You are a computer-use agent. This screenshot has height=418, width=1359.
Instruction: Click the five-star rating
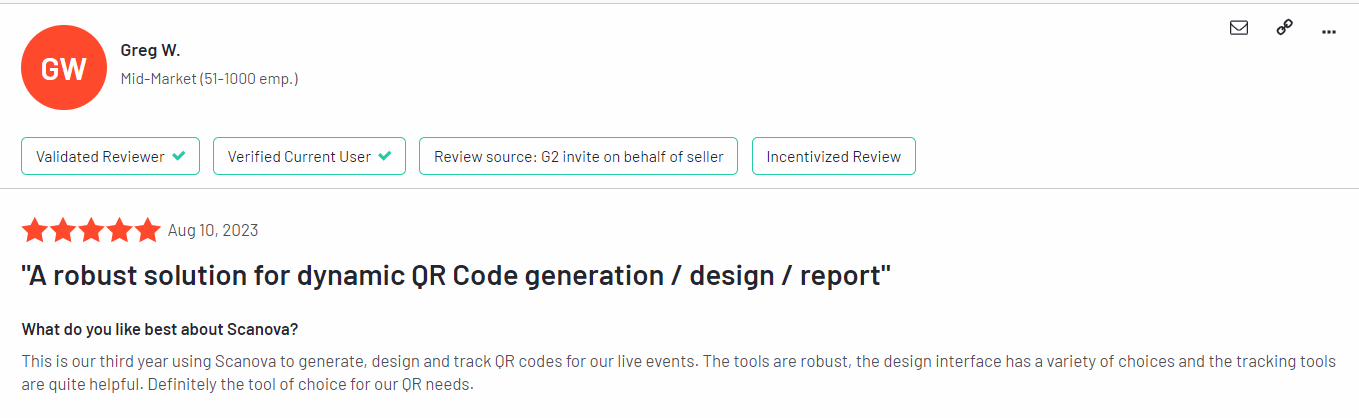point(91,230)
